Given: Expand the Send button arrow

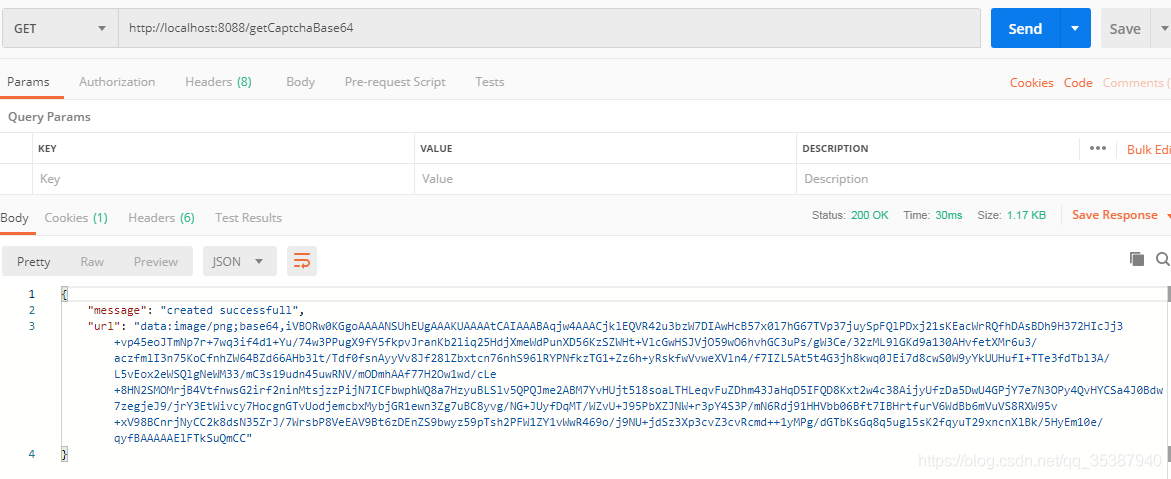Looking at the screenshot, I should [x=1075, y=28].
